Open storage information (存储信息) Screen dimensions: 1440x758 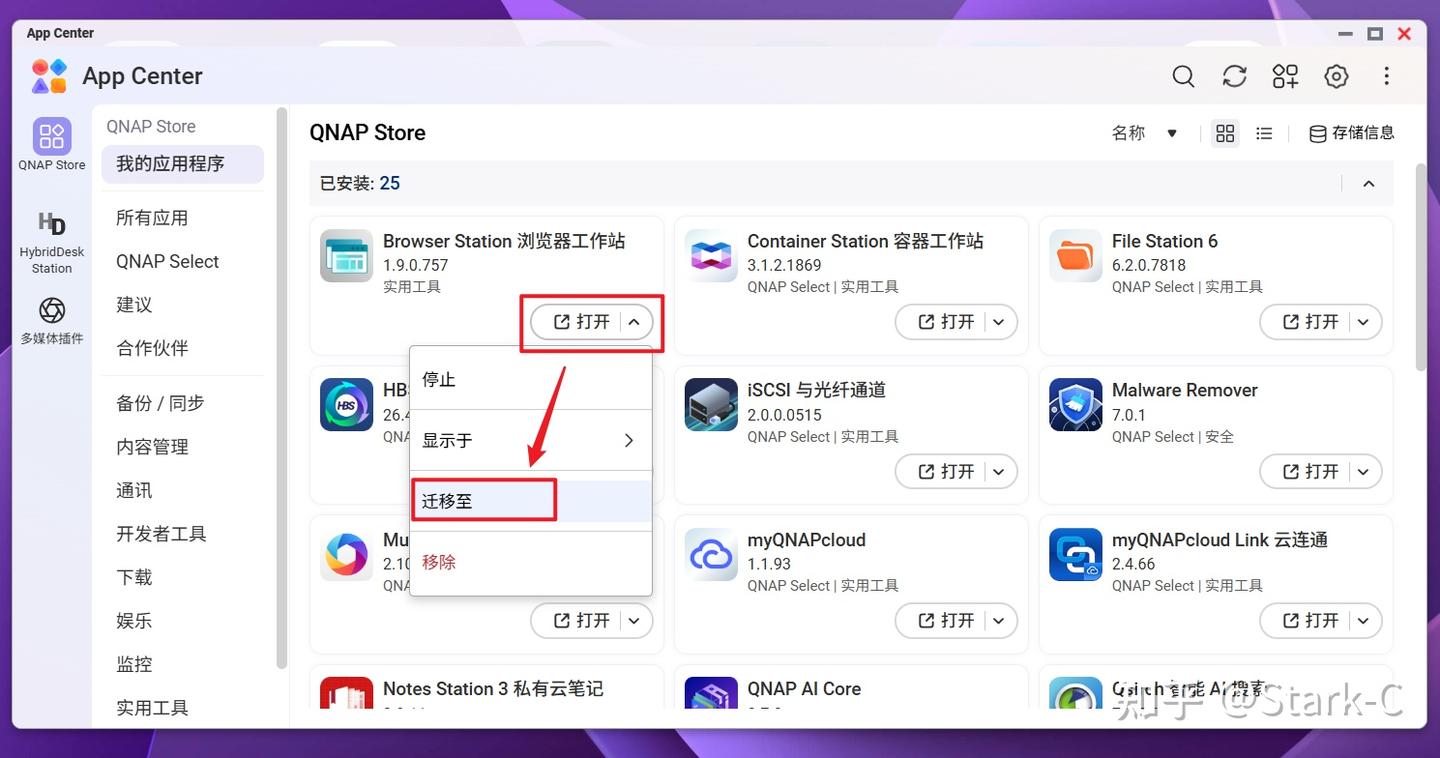[x=1351, y=133]
